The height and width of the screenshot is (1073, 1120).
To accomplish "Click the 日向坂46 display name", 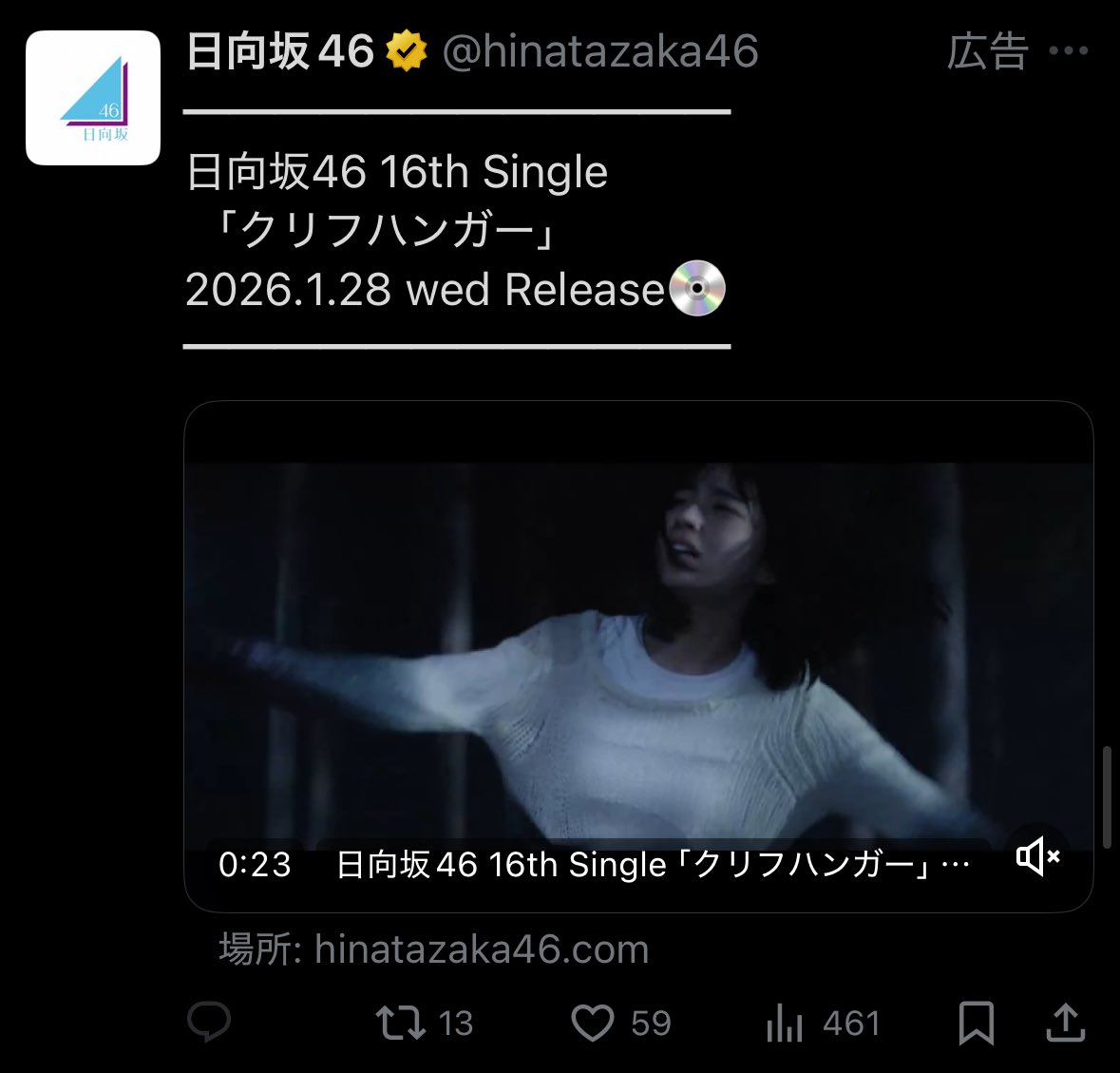I will [281, 51].
